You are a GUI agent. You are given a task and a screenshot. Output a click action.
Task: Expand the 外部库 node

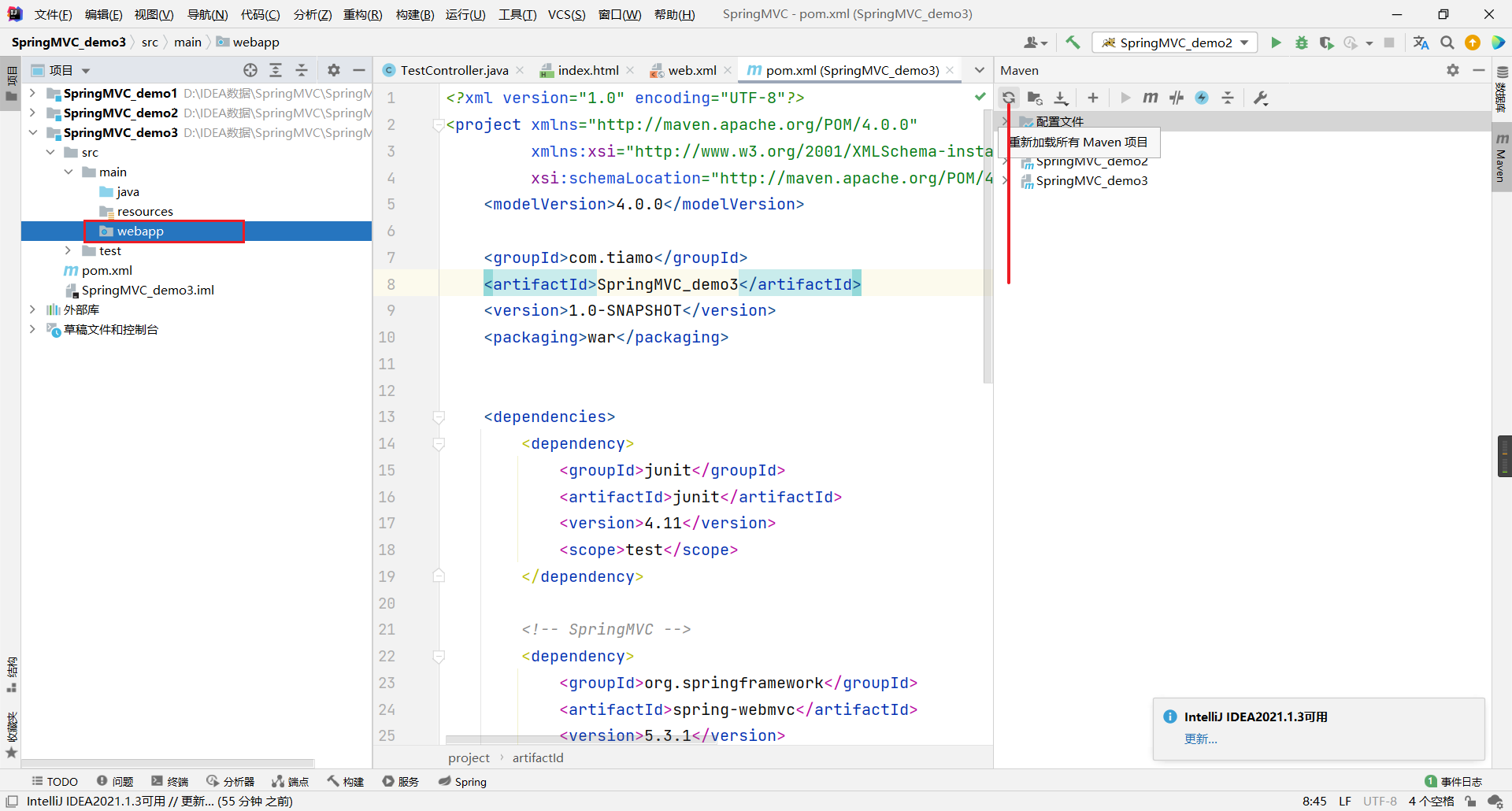(x=32, y=309)
